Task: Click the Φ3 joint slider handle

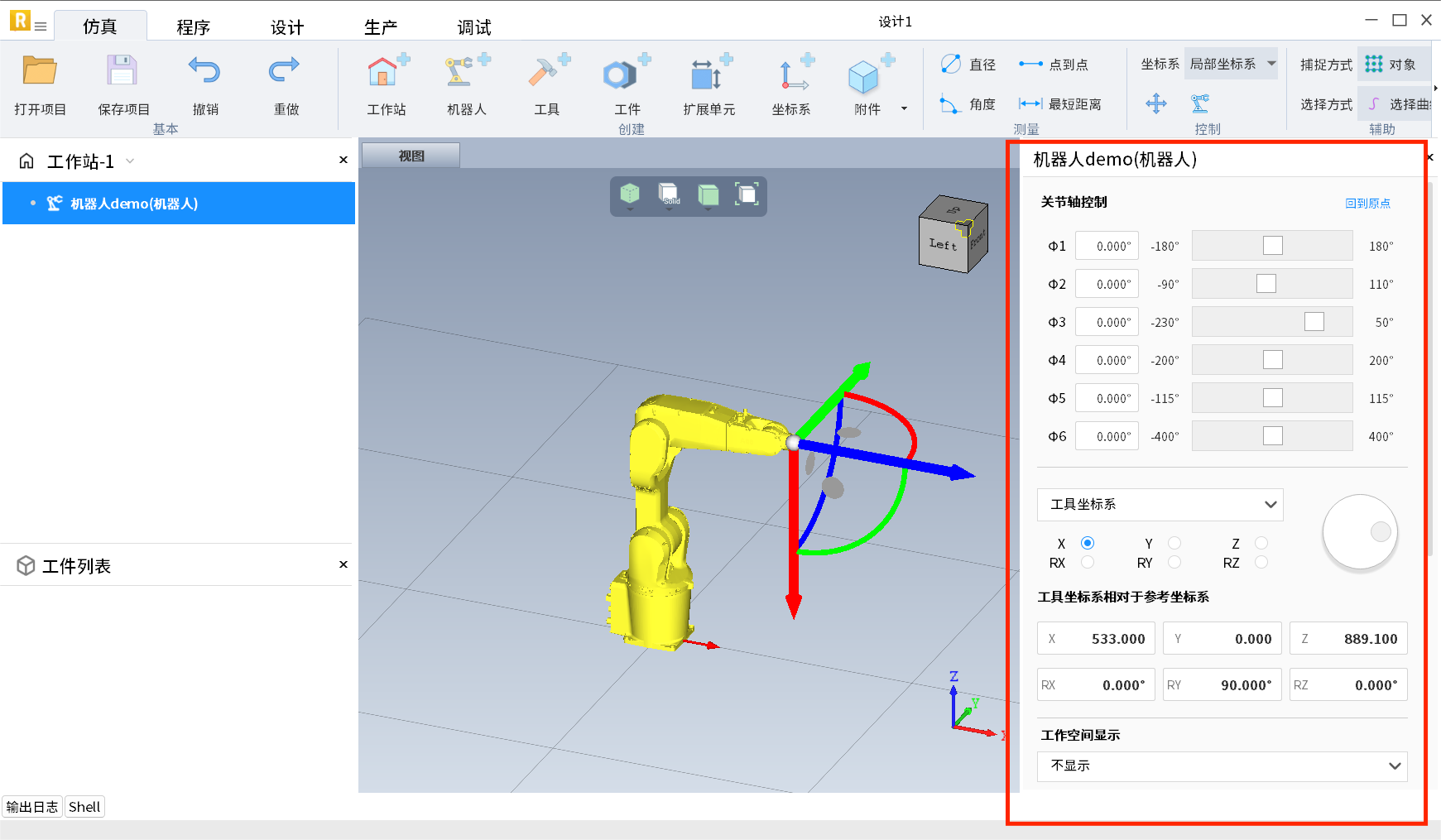Action: tap(1314, 322)
